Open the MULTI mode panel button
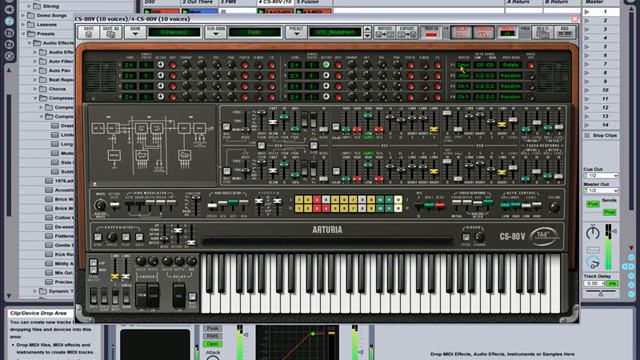Screen dimensions: 640x360 542,32
